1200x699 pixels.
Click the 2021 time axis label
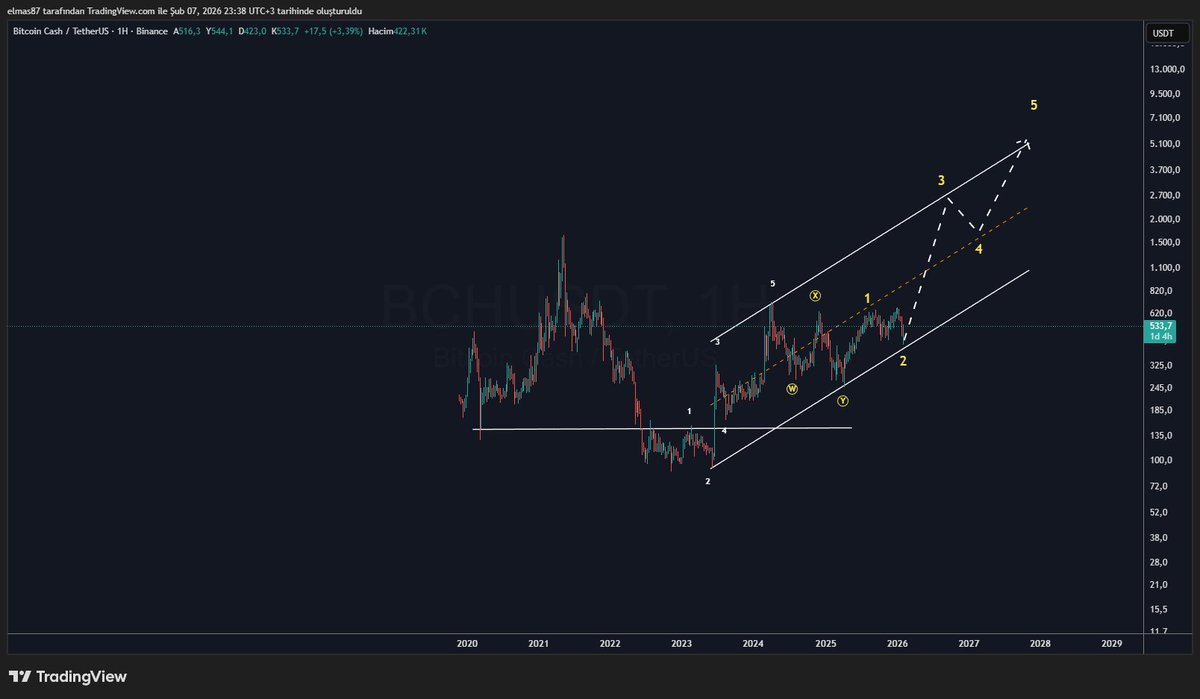[538, 644]
